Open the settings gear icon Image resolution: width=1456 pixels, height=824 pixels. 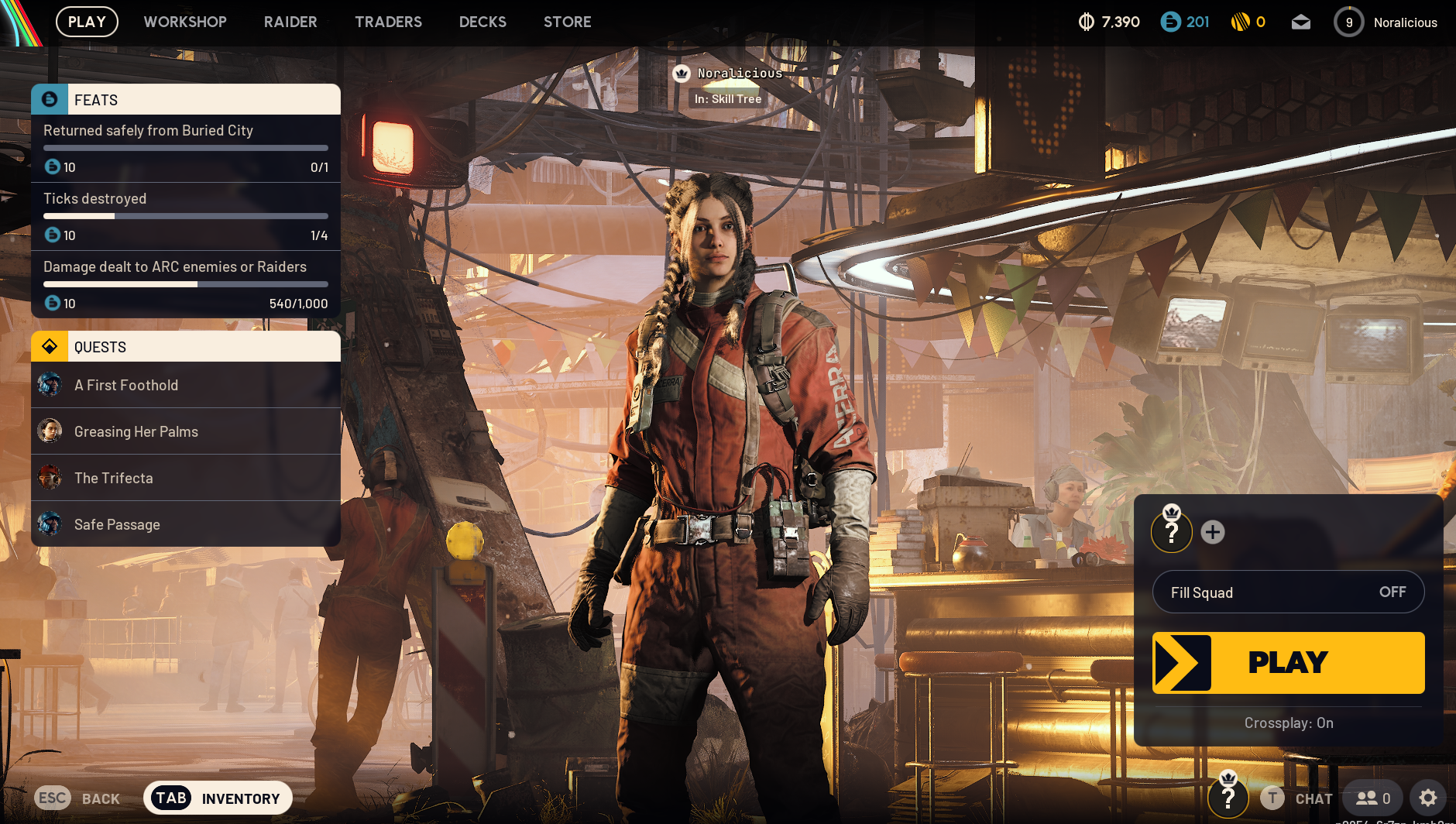click(x=1428, y=798)
